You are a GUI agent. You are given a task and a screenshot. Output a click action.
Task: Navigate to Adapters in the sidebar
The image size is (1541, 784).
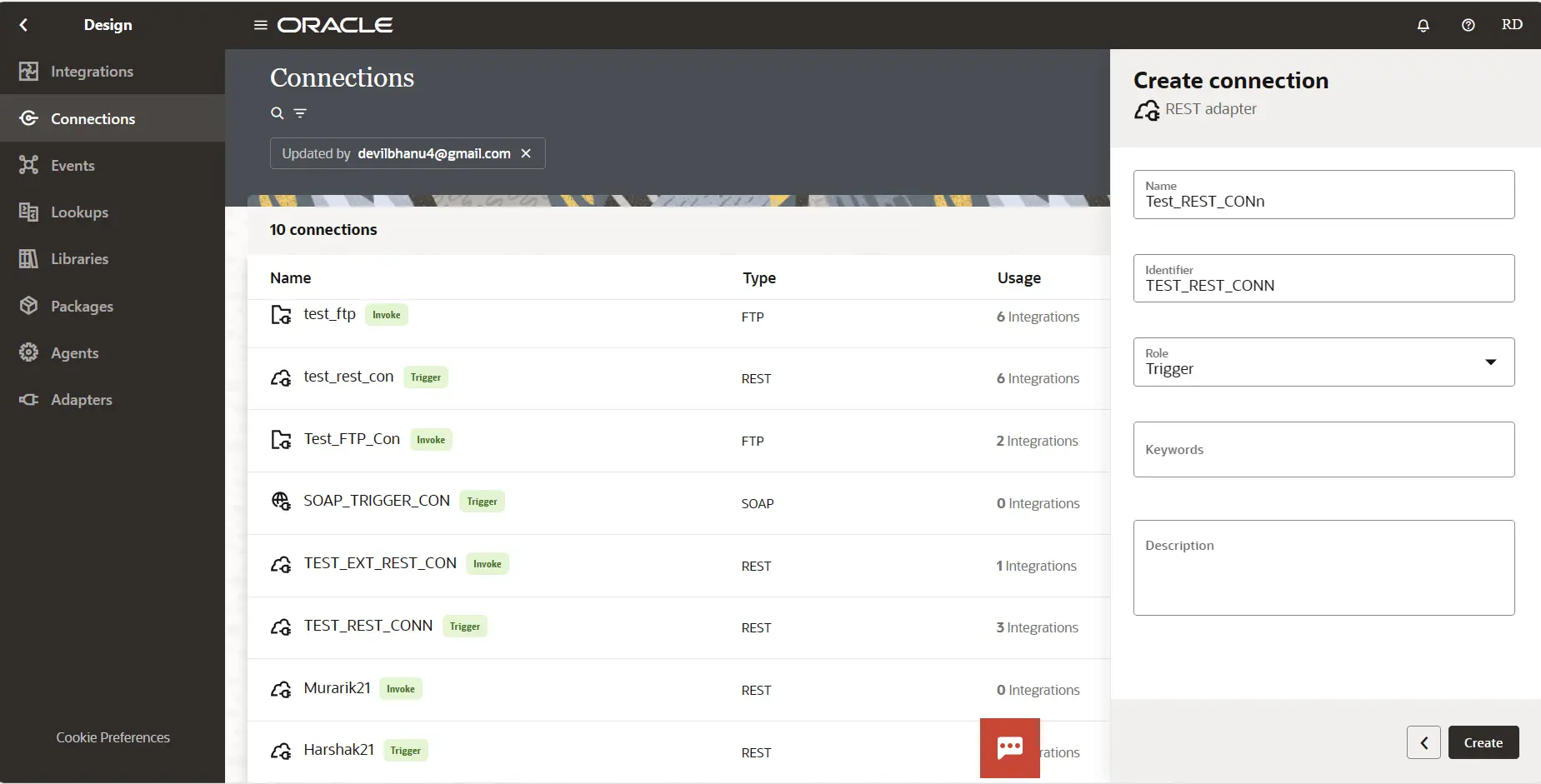[81, 400]
